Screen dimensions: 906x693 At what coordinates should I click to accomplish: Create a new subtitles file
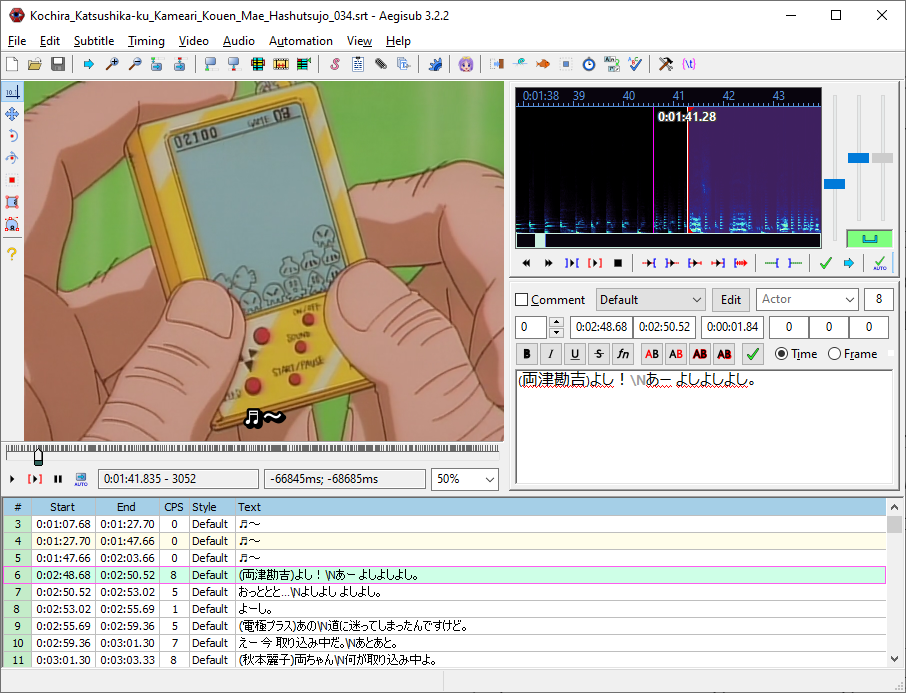point(12,64)
